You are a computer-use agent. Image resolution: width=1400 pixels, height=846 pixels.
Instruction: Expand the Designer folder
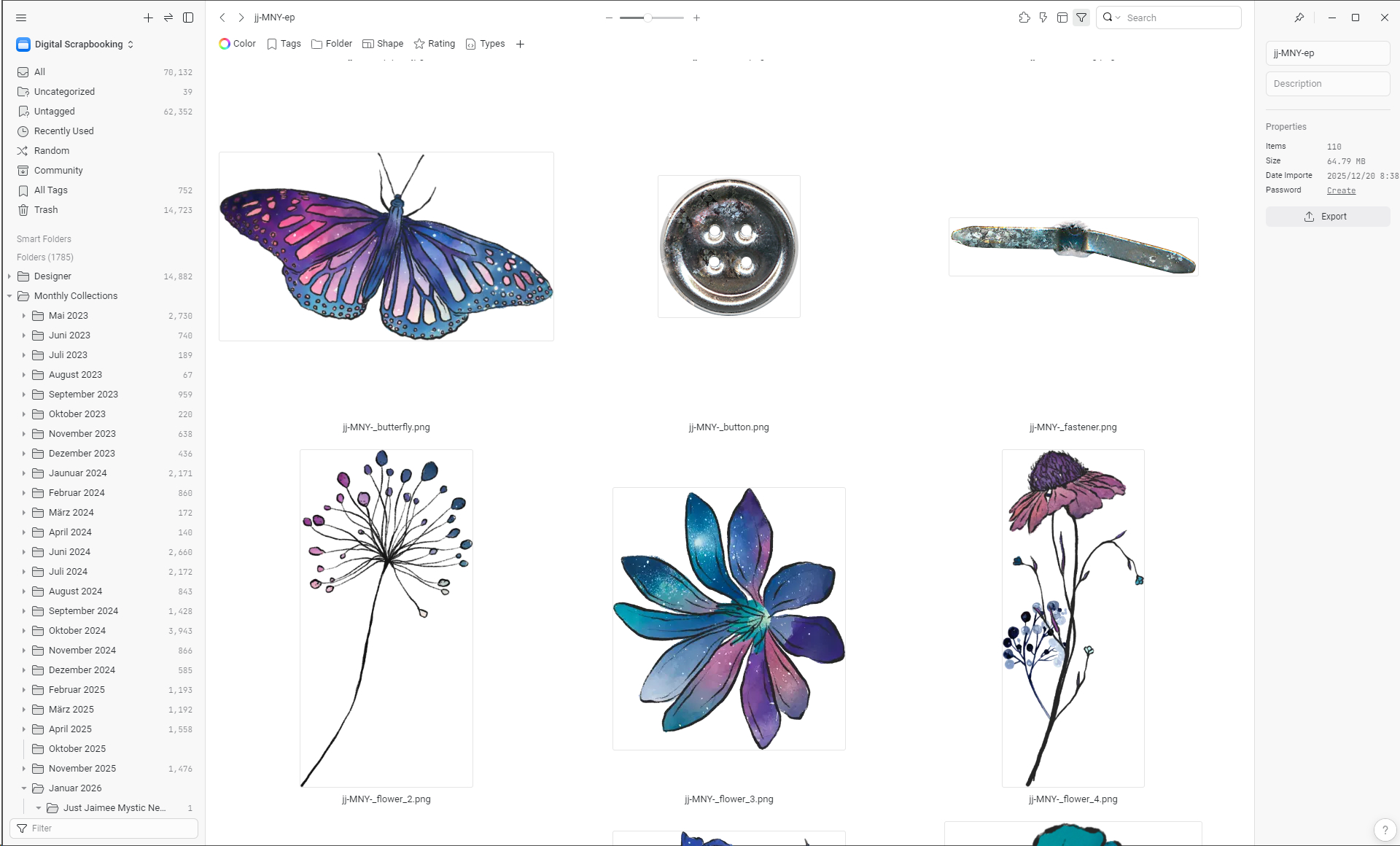pyautogui.click(x=9, y=276)
